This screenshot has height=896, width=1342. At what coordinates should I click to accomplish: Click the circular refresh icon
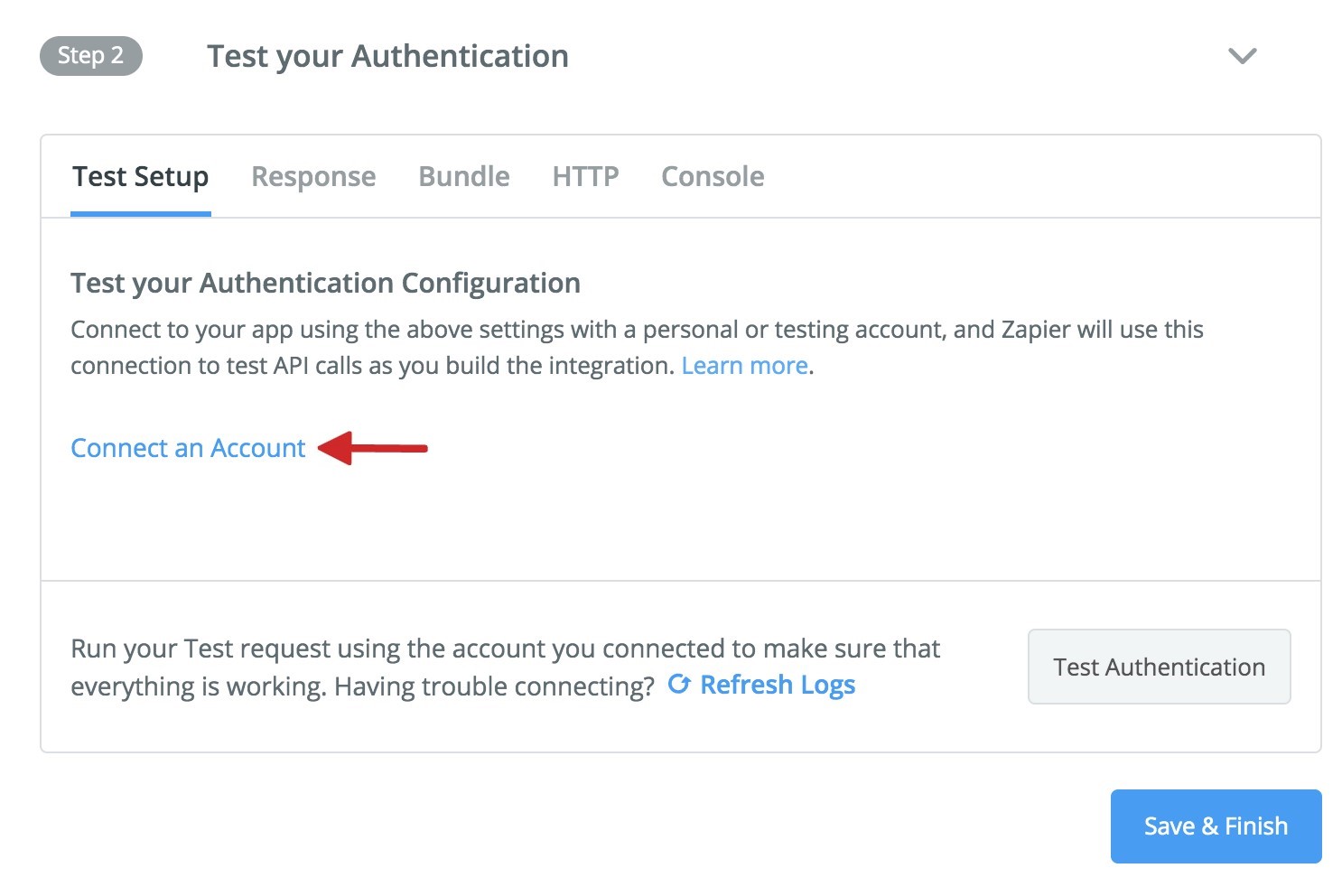tap(679, 685)
